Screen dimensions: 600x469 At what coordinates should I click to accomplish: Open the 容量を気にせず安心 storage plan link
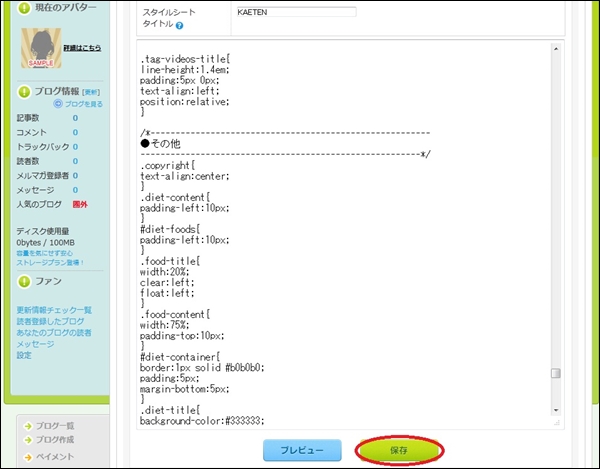(44, 253)
